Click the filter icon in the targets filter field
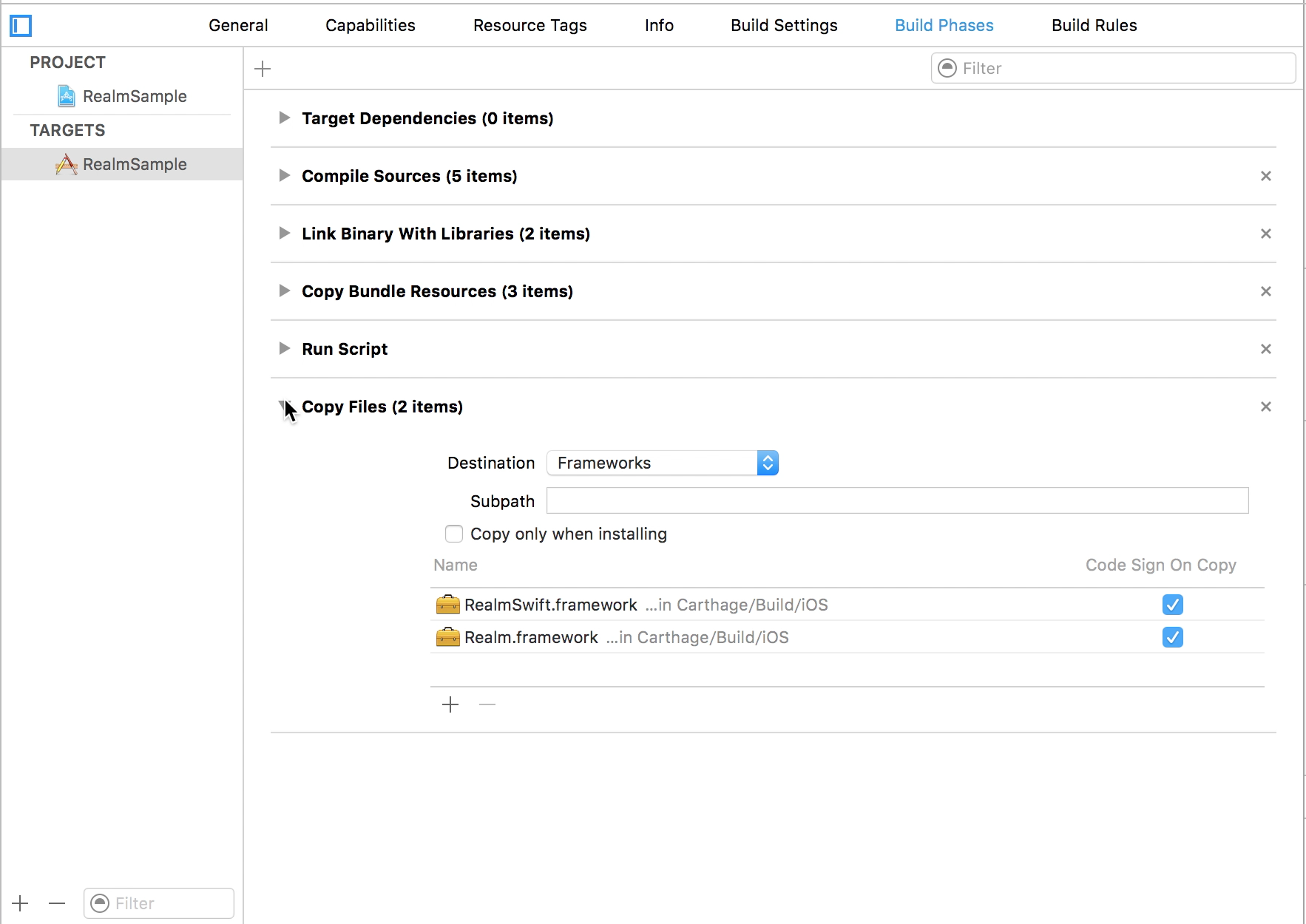Image resolution: width=1306 pixels, height=924 pixels. pyautogui.click(x=100, y=903)
